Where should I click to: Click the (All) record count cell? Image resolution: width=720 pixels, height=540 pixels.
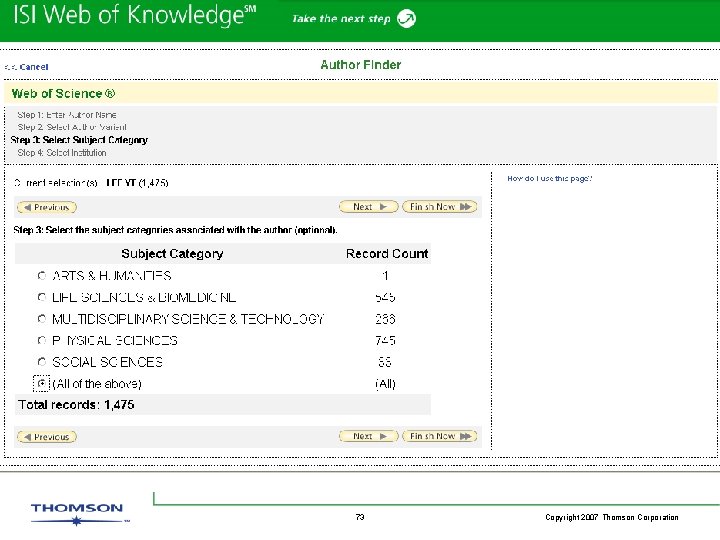(385, 384)
